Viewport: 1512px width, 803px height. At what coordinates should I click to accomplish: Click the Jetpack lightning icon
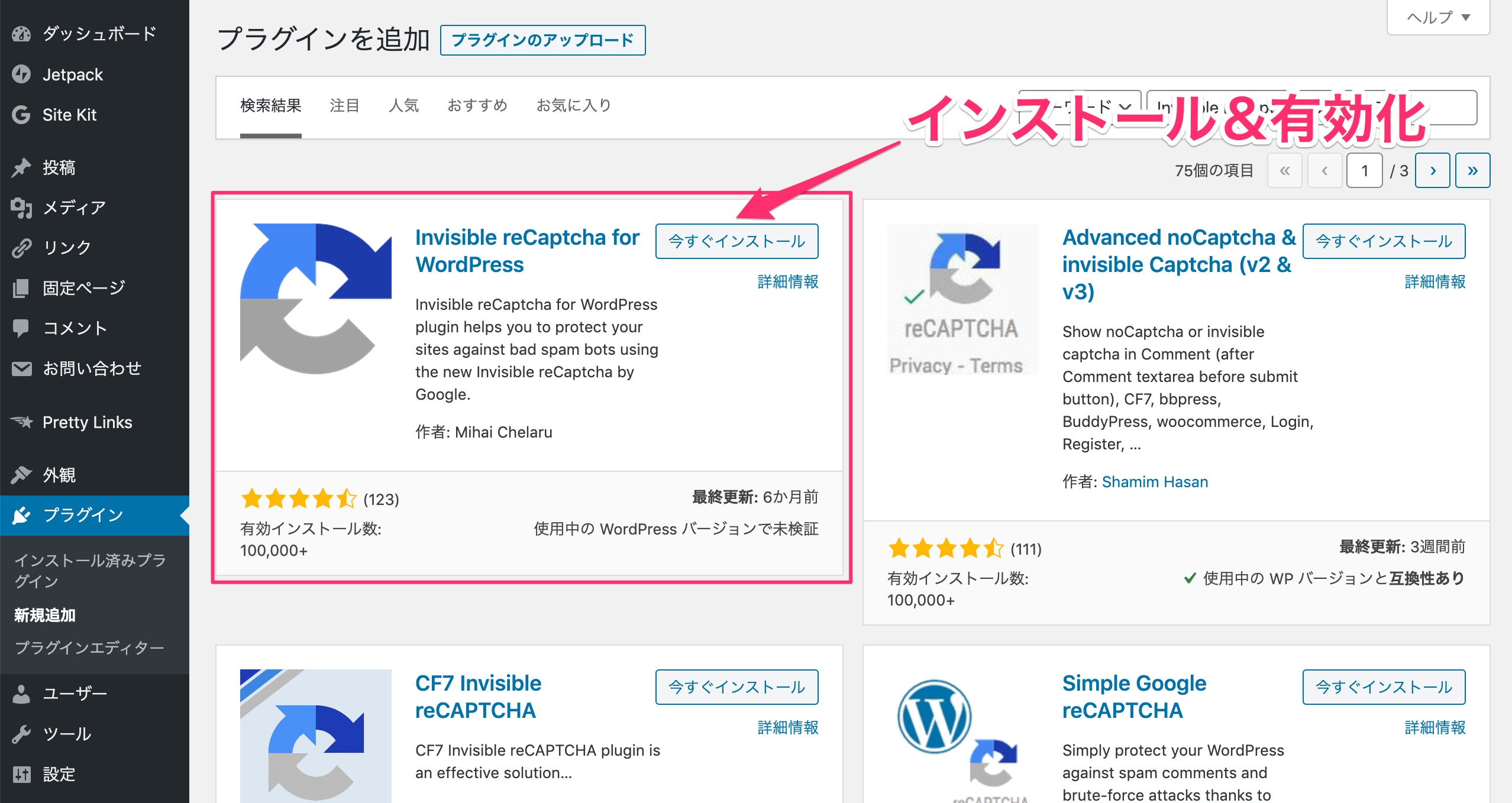click(21, 75)
